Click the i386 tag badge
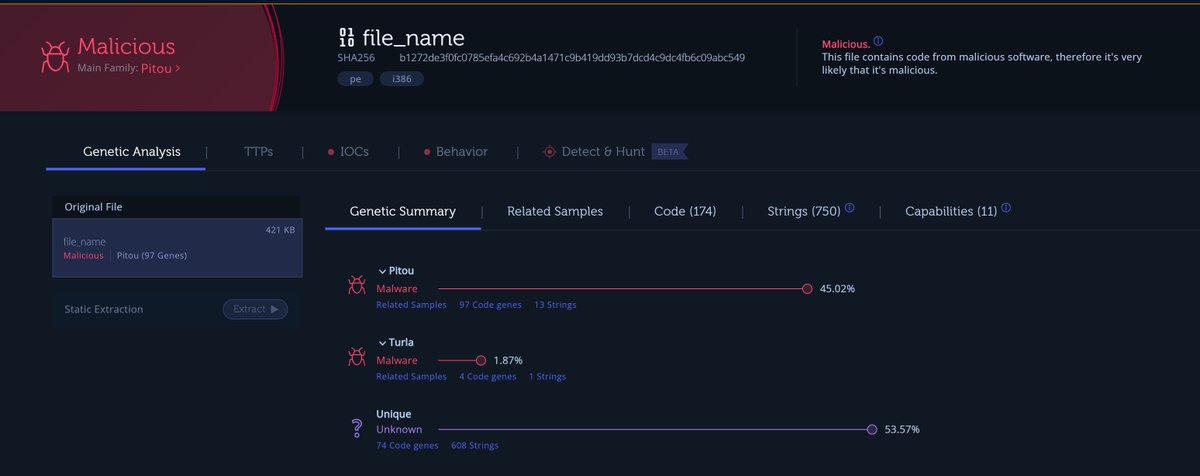 (x=401, y=78)
